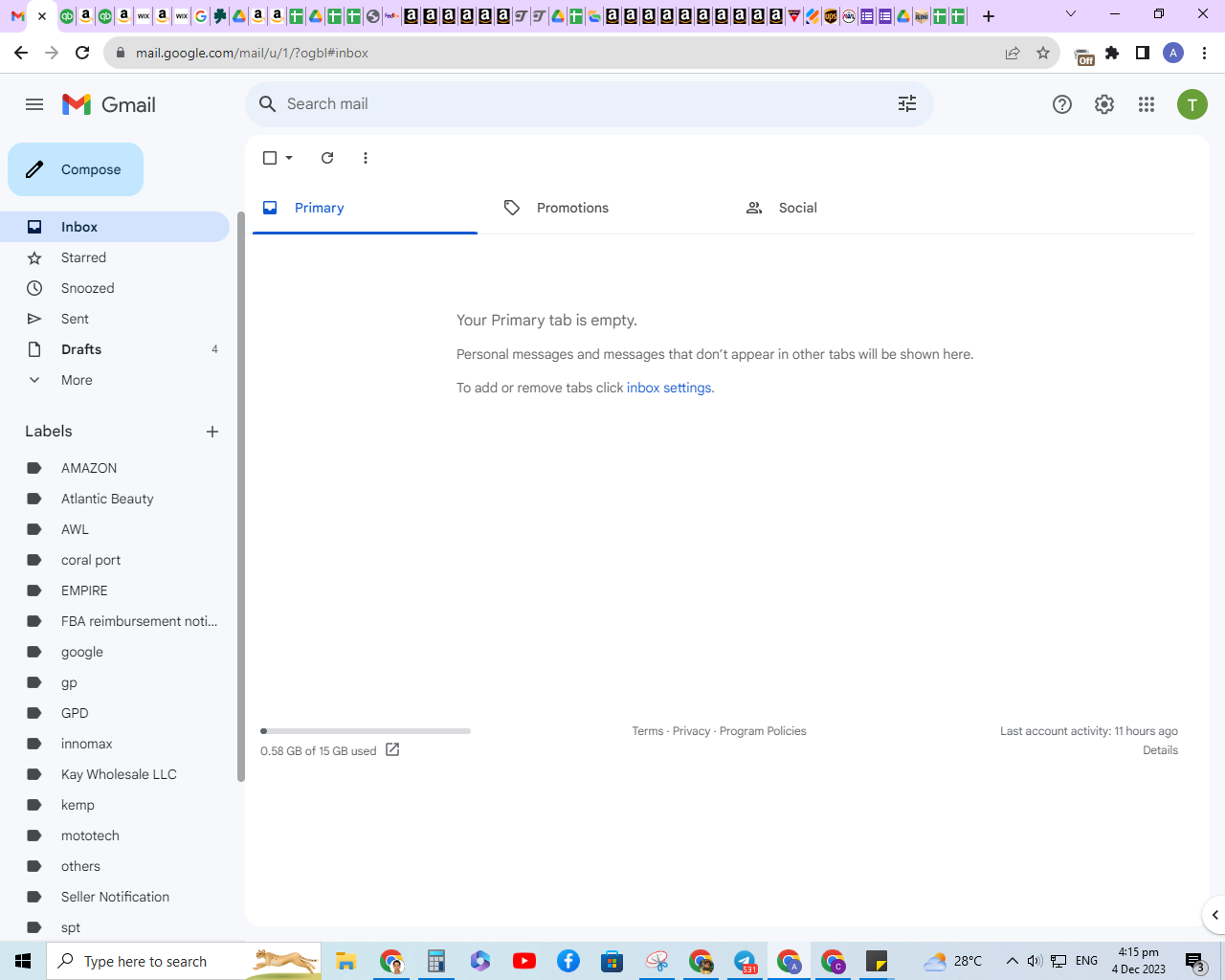Open the More options menu above tabs
1225x980 pixels.
pos(366,158)
